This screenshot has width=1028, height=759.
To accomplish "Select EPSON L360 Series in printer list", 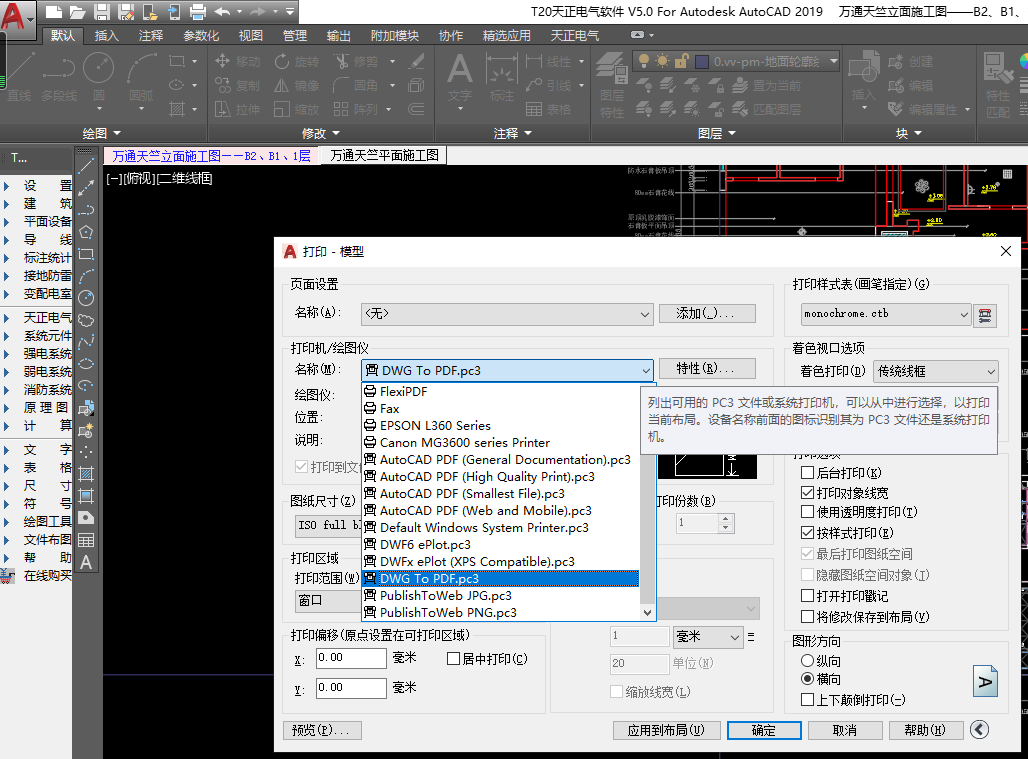I will (500, 425).
